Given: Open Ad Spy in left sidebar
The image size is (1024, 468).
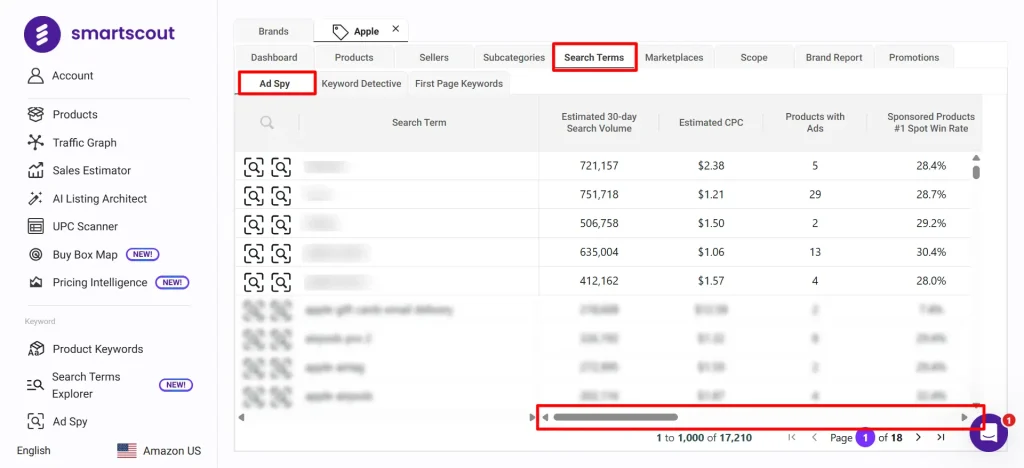Looking at the screenshot, I should (57, 422).
